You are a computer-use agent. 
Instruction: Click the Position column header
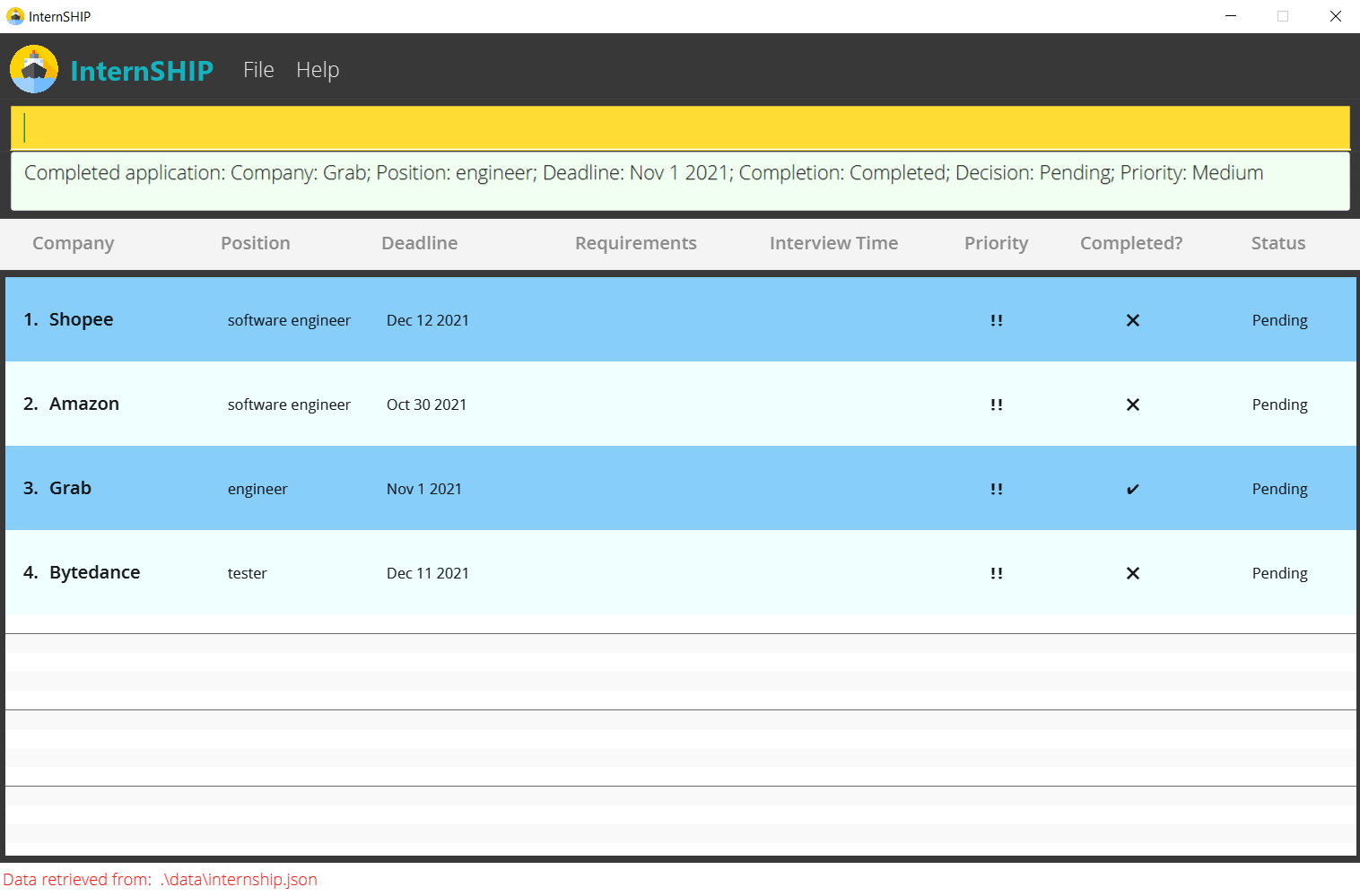pos(256,243)
